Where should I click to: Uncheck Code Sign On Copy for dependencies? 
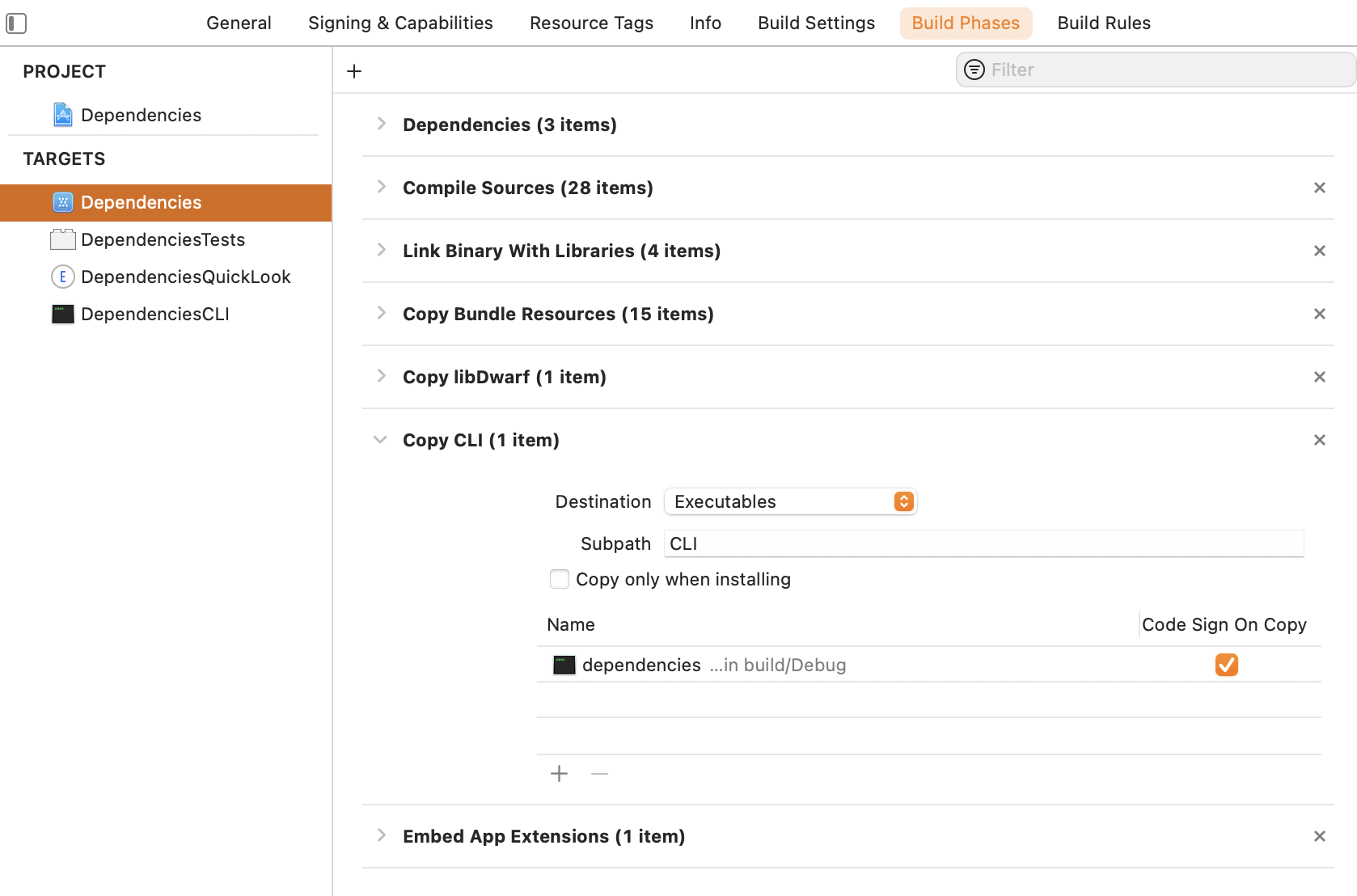1226,665
